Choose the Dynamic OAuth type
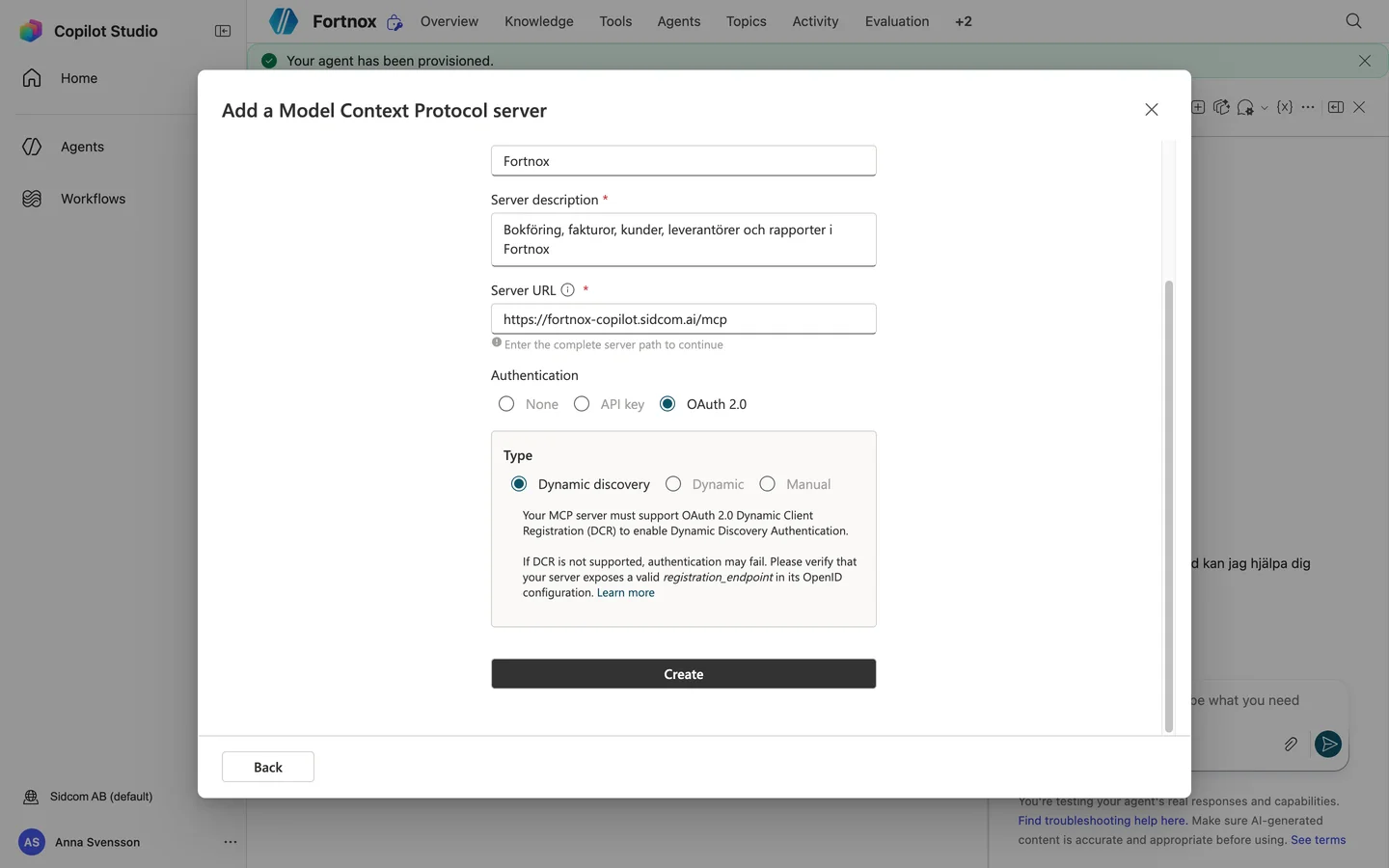1389x868 pixels. (673, 484)
